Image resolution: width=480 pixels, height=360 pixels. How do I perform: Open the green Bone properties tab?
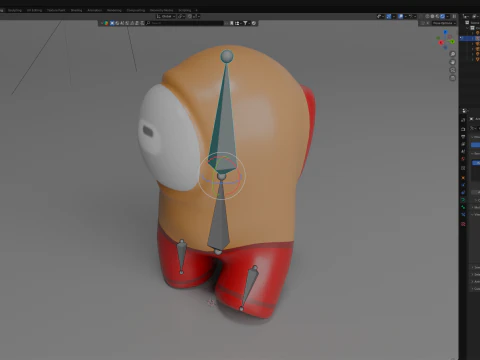463,207
